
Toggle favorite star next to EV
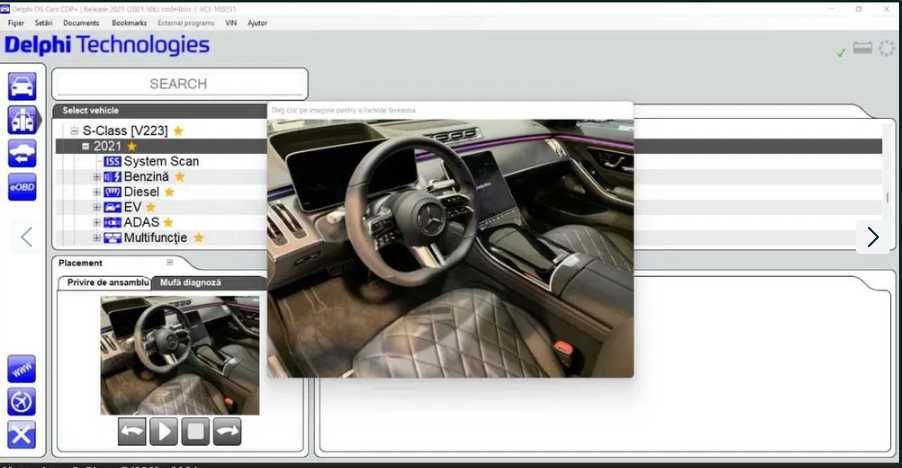[x=151, y=207]
